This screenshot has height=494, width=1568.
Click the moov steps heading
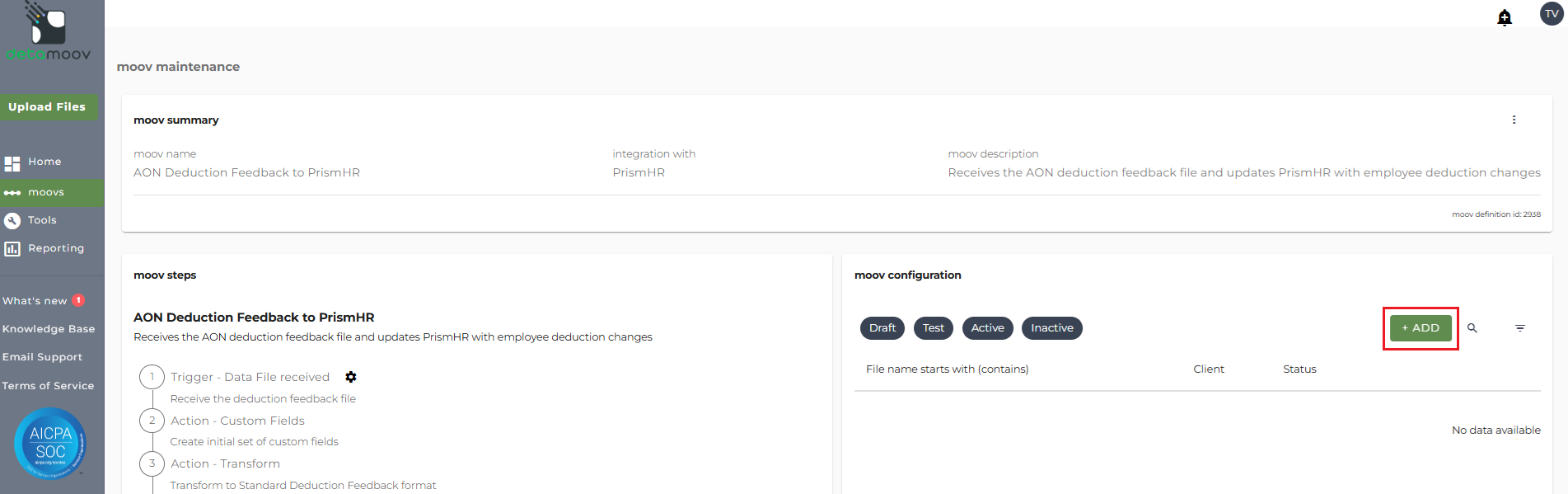pos(165,275)
